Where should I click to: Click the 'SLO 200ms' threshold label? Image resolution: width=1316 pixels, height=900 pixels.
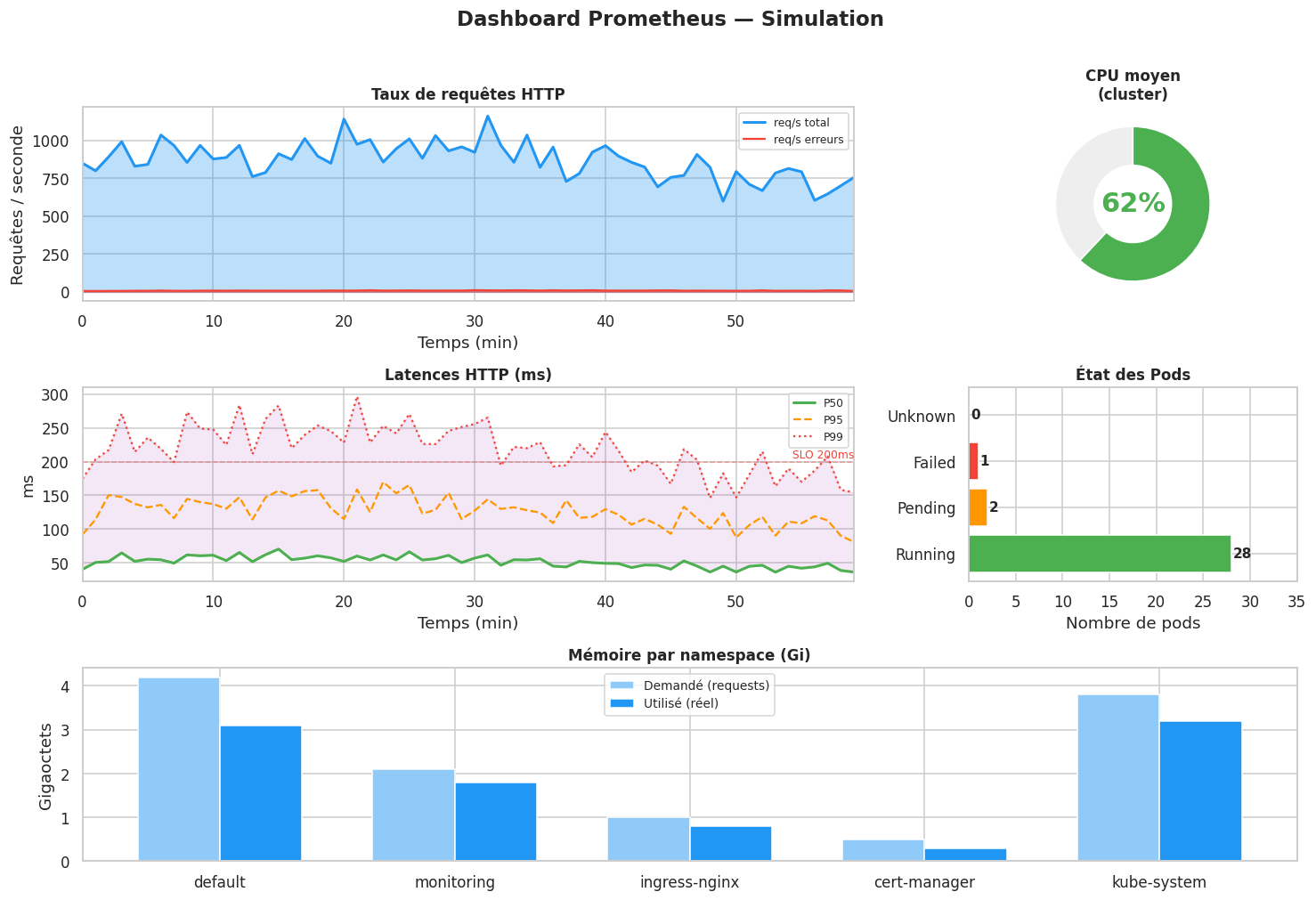coord(822,455)
